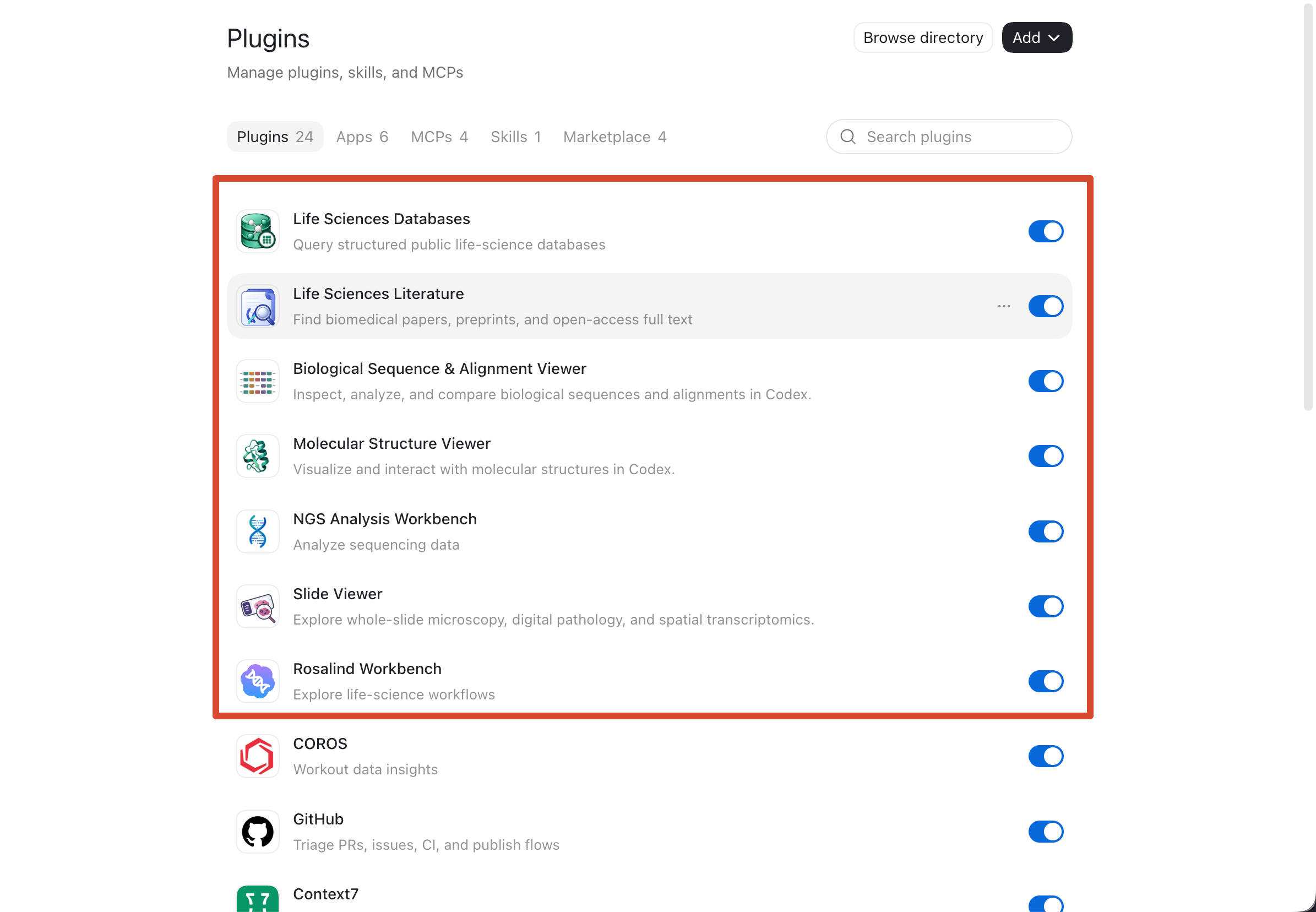Viewport: 1316px width, 912px height.
Task: Open the Biological Sequence & Alignment Viewer icon
Action: (x=258, y=381)
